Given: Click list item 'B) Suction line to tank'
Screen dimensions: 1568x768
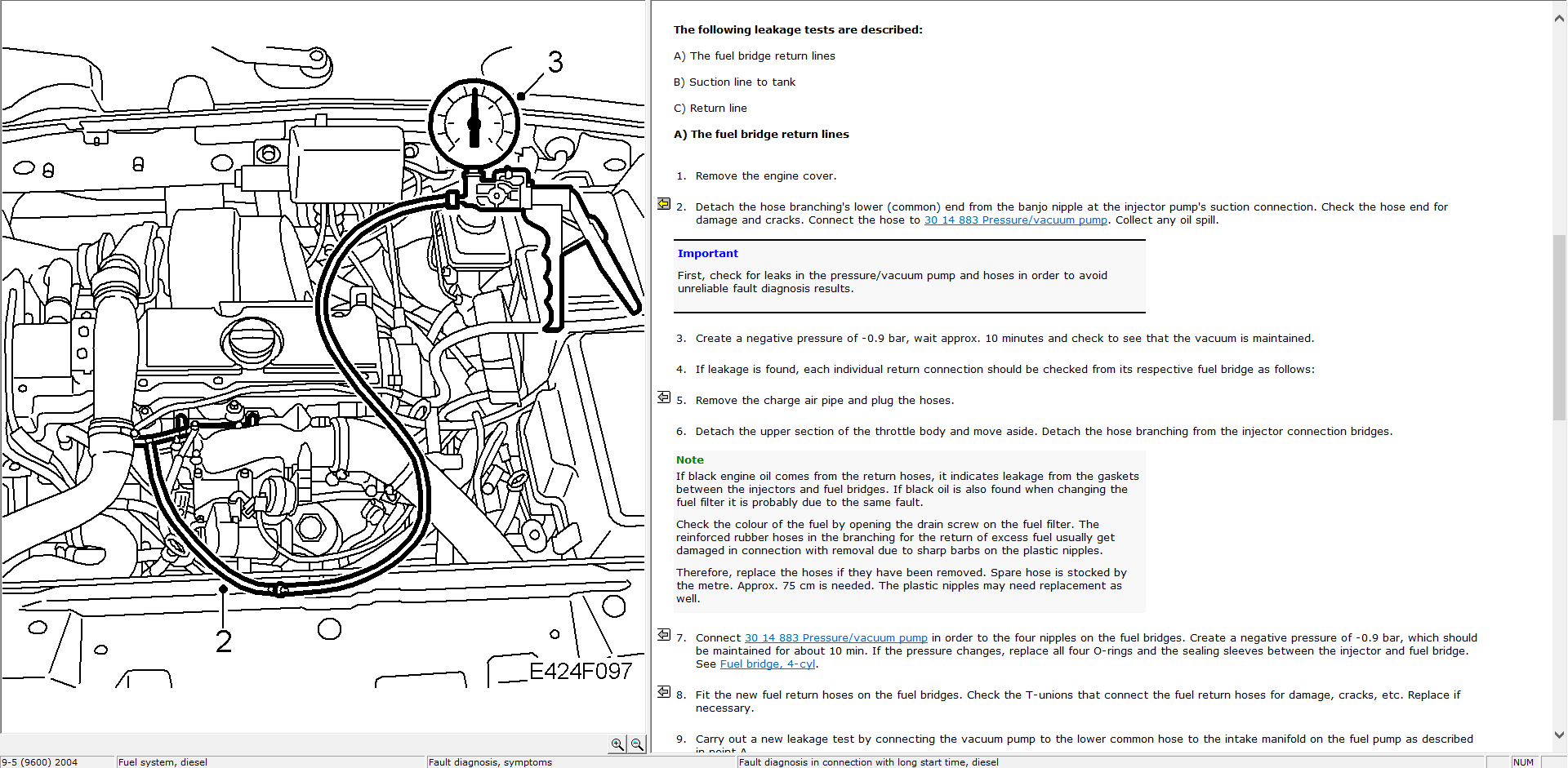Looking at the screenshot, I should (x=734, y=82).
